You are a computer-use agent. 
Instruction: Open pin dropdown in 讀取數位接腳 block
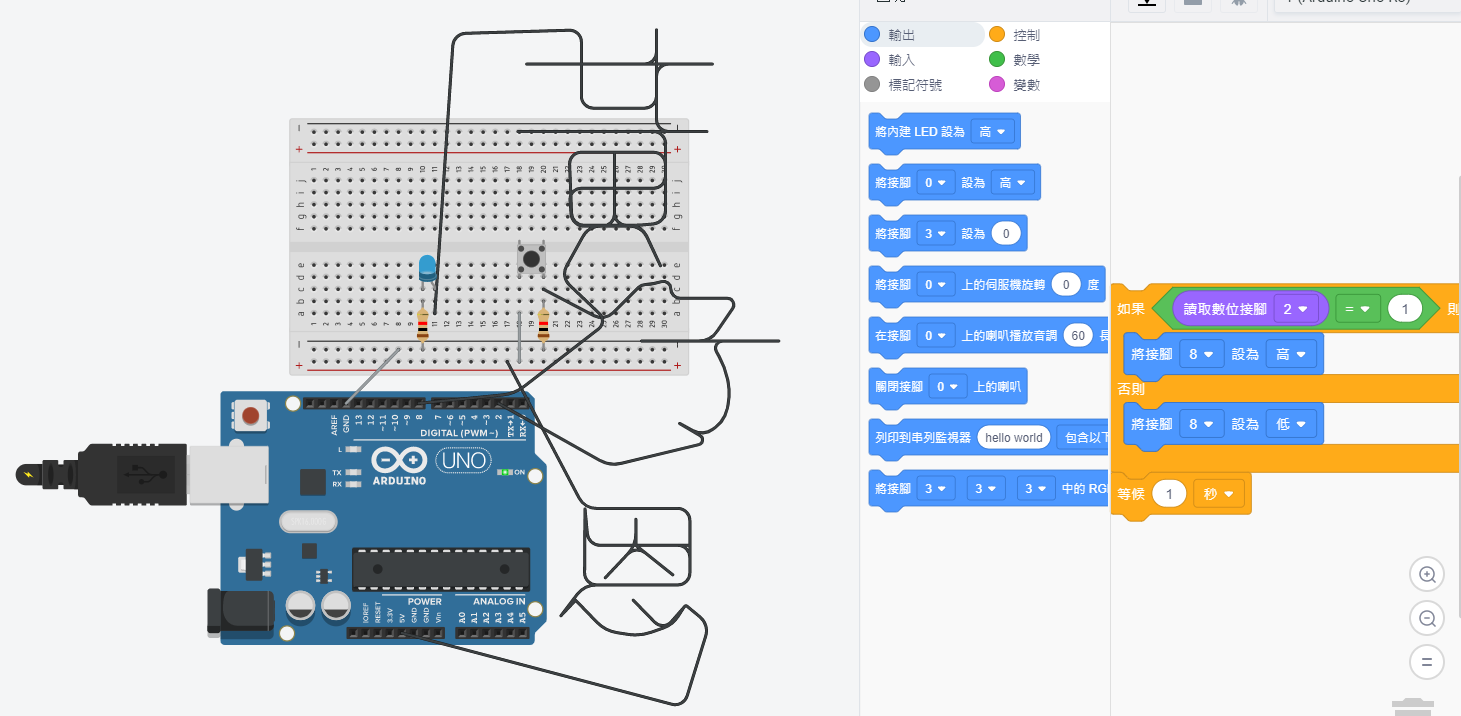(x=1295, y=310)
